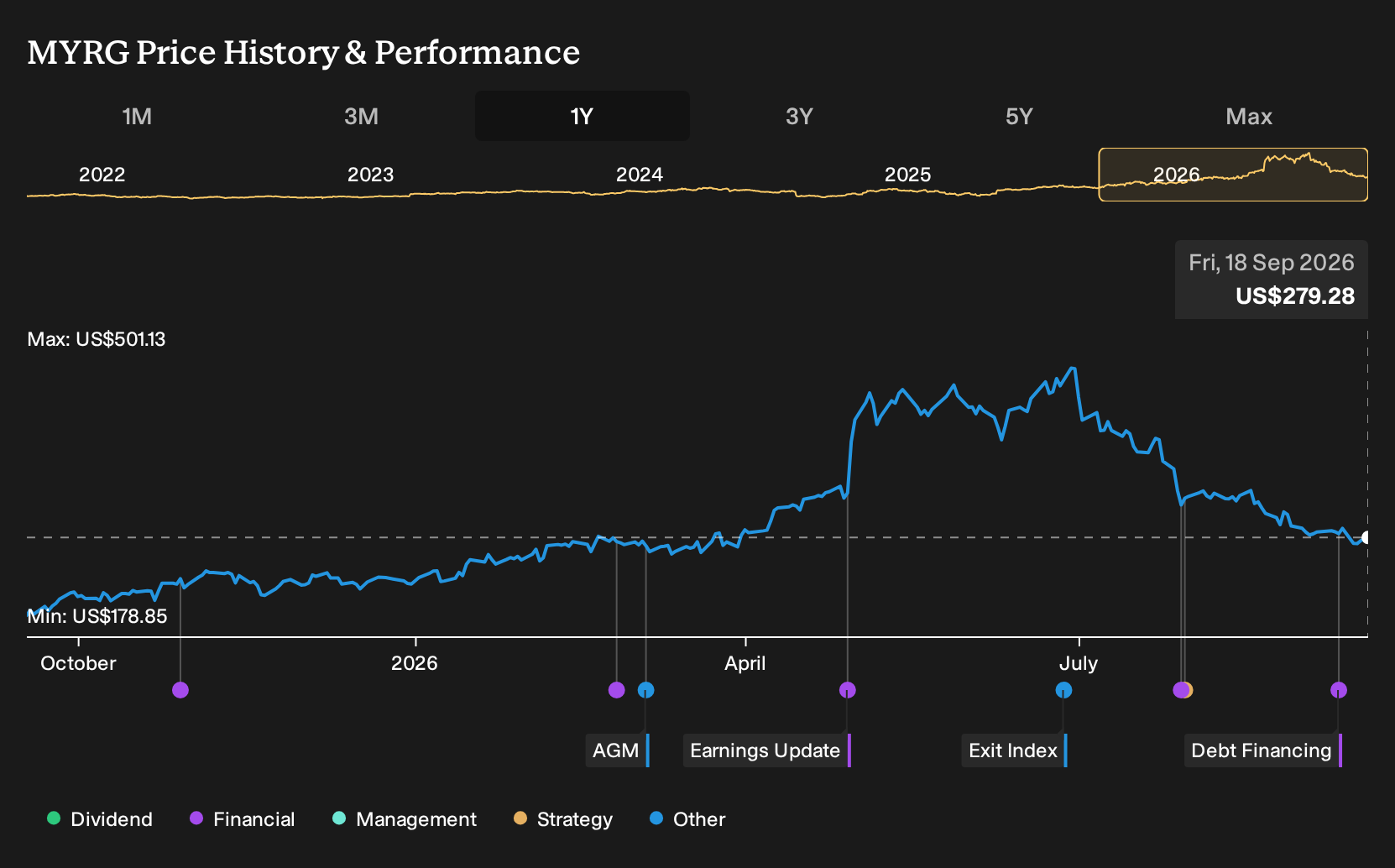Click the purple Debt Financing event dot
The height and width of the screenshot is (868, 1395).
[x=1339, y=690]
